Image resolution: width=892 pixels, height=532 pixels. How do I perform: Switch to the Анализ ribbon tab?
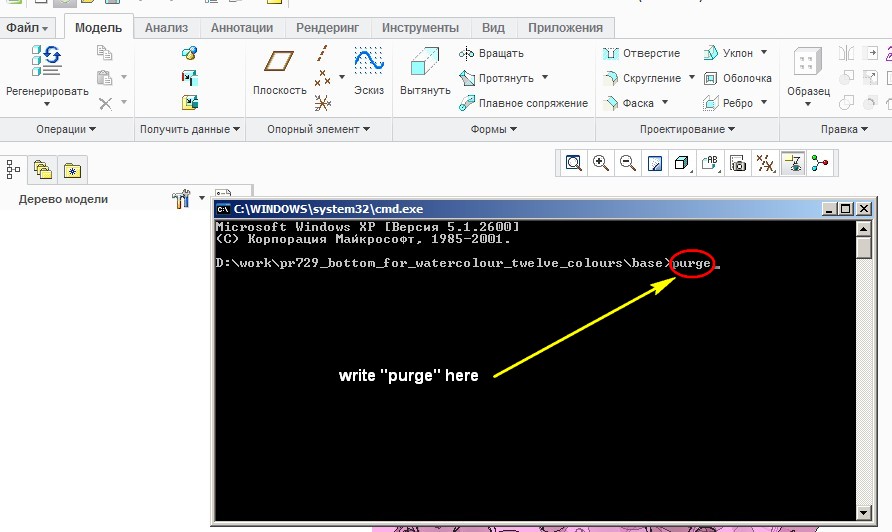coord(166,27)
